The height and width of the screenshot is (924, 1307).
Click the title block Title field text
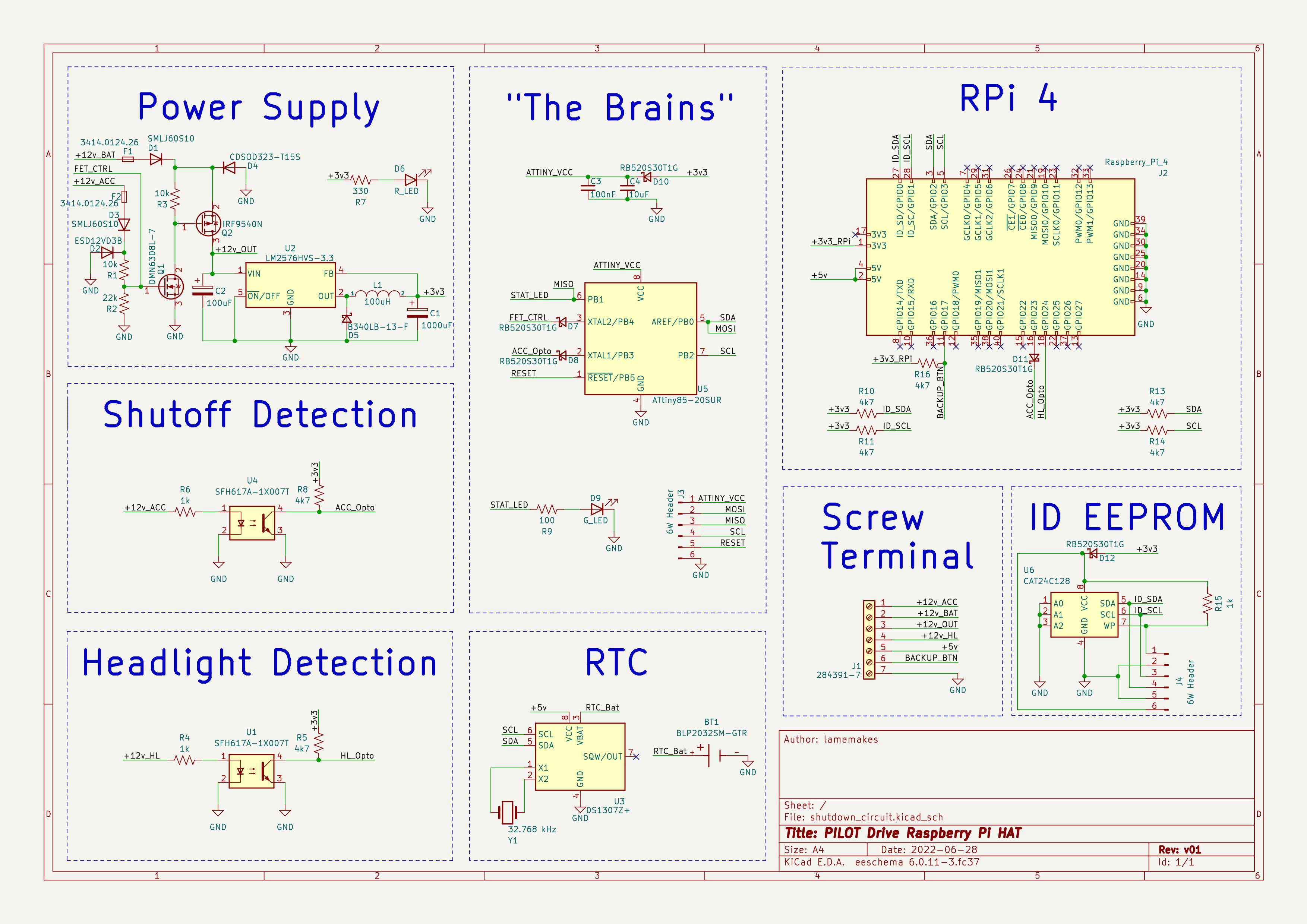(x=903, y=833)
